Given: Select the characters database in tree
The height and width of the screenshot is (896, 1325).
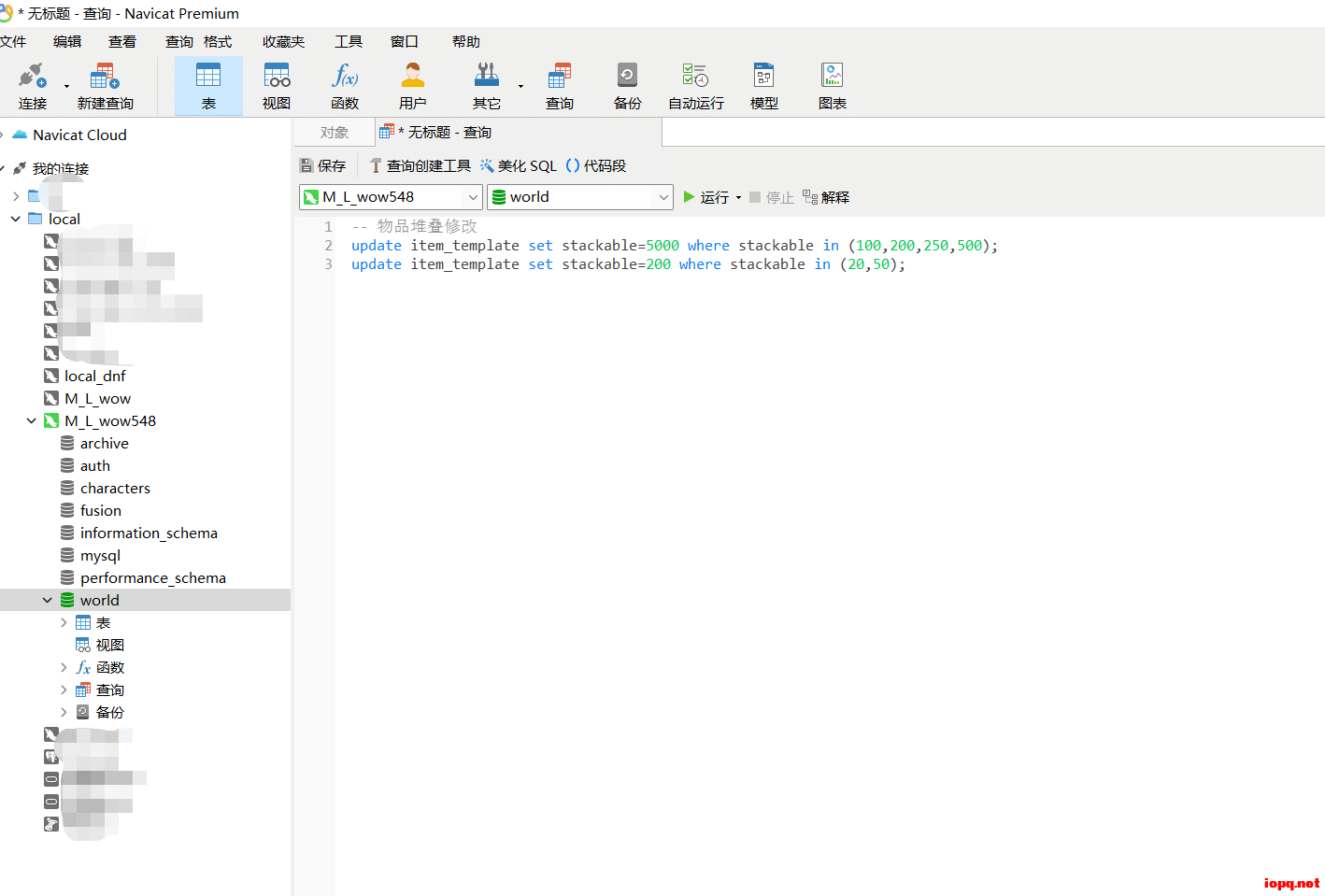Looking at the screenshot, I should click(115, 489).
